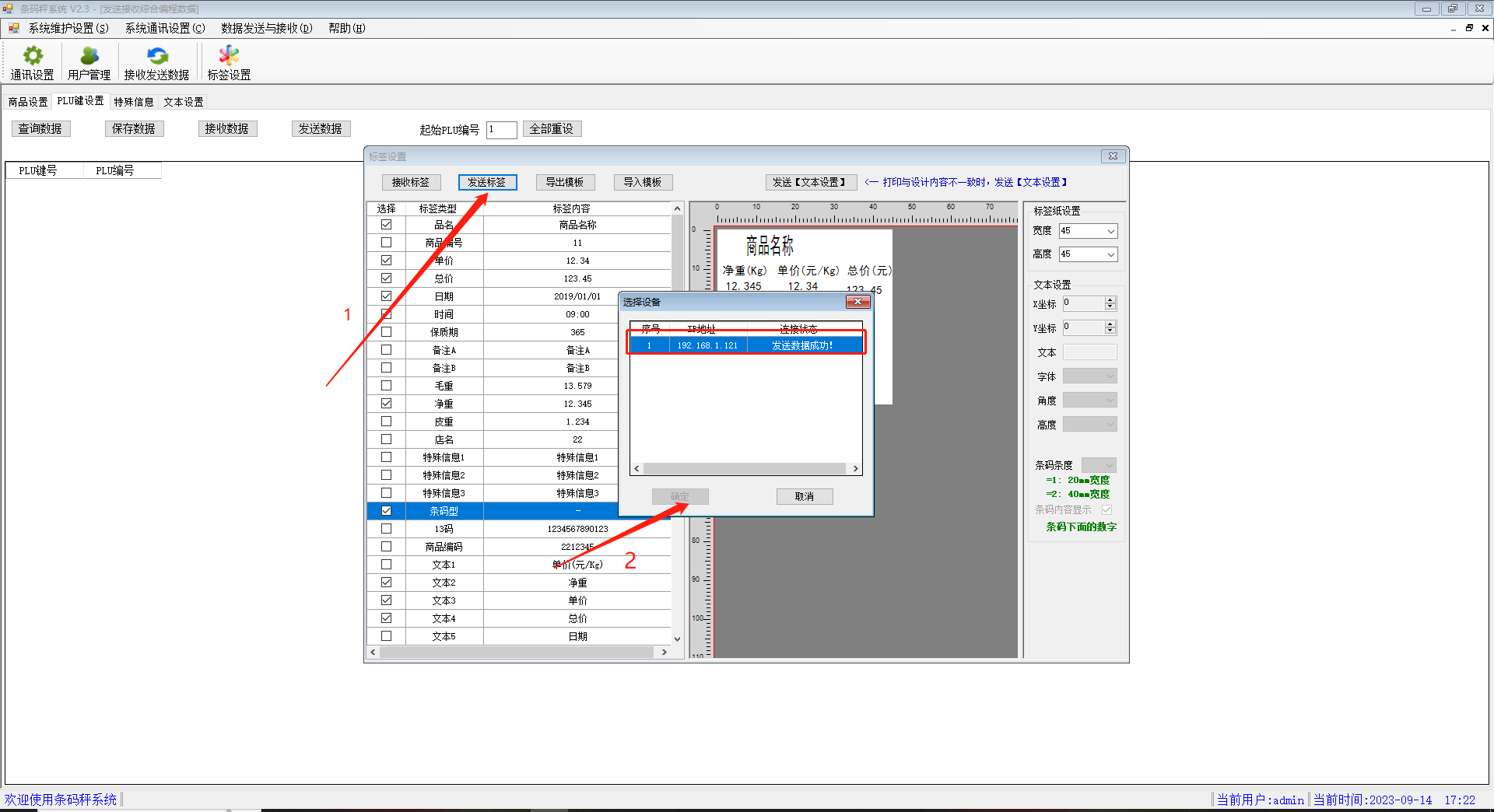Screen dimensions: 1494x812
Task: Click 接收发送数据 toolbar icon
Action: point(156,62)
